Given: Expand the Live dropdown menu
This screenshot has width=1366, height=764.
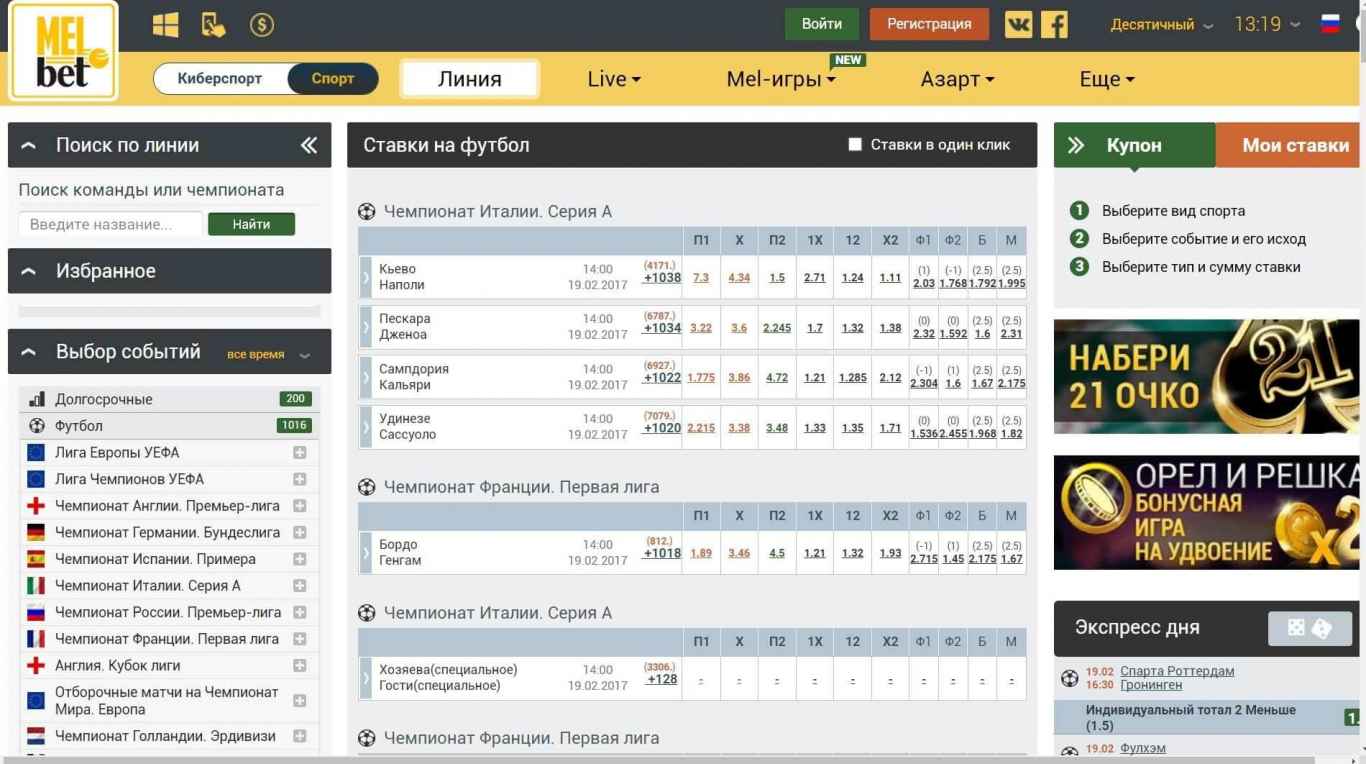Looking at the screenshot, I should point(613,79).
